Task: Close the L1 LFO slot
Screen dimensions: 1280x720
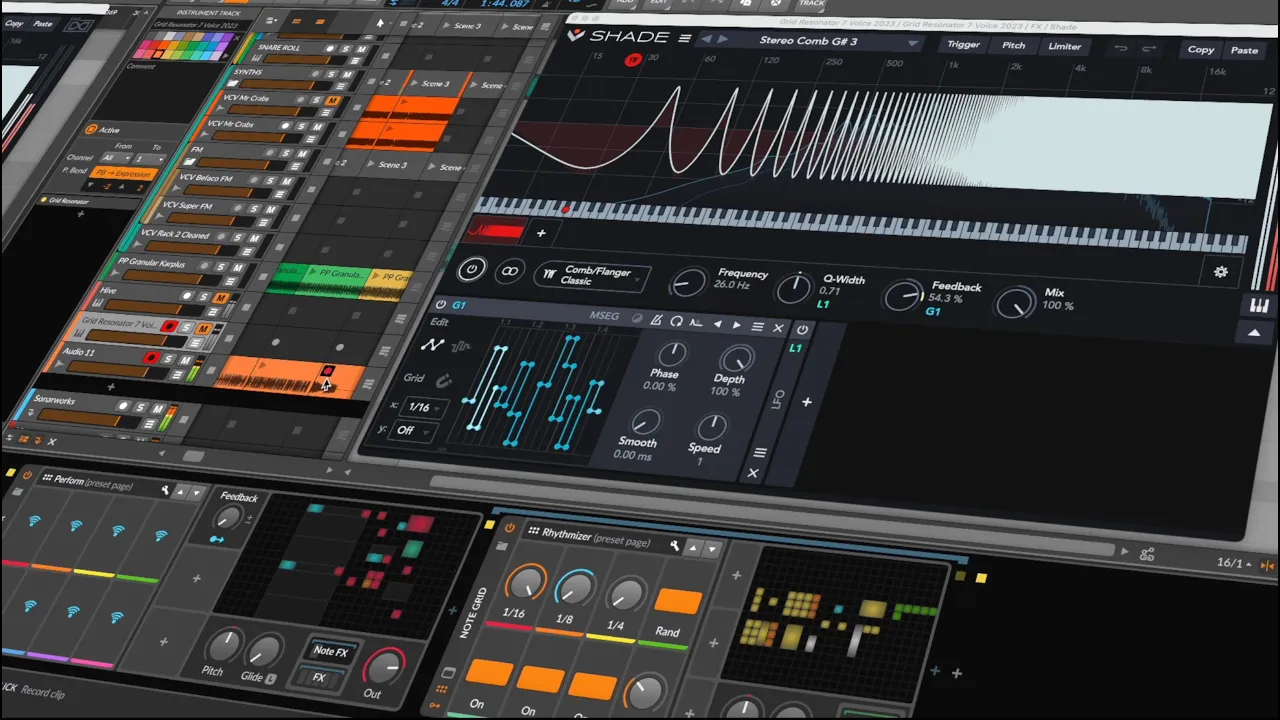Action: tap(754, 473)
